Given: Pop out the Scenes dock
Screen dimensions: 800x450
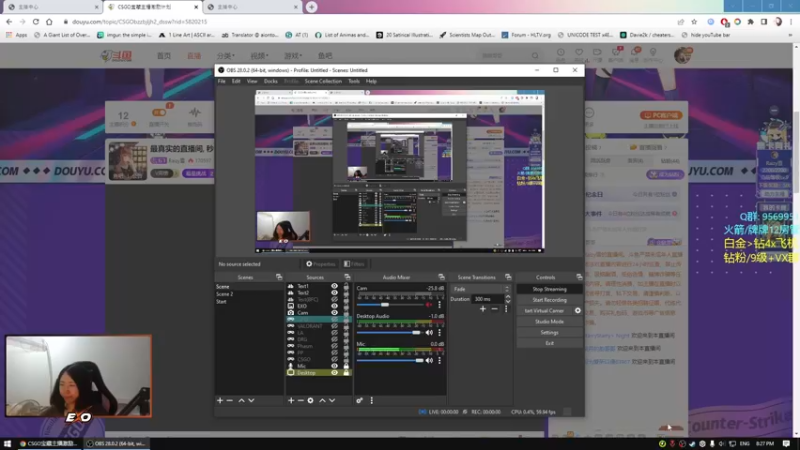Looking at the screenshot, I should point(279,277).
